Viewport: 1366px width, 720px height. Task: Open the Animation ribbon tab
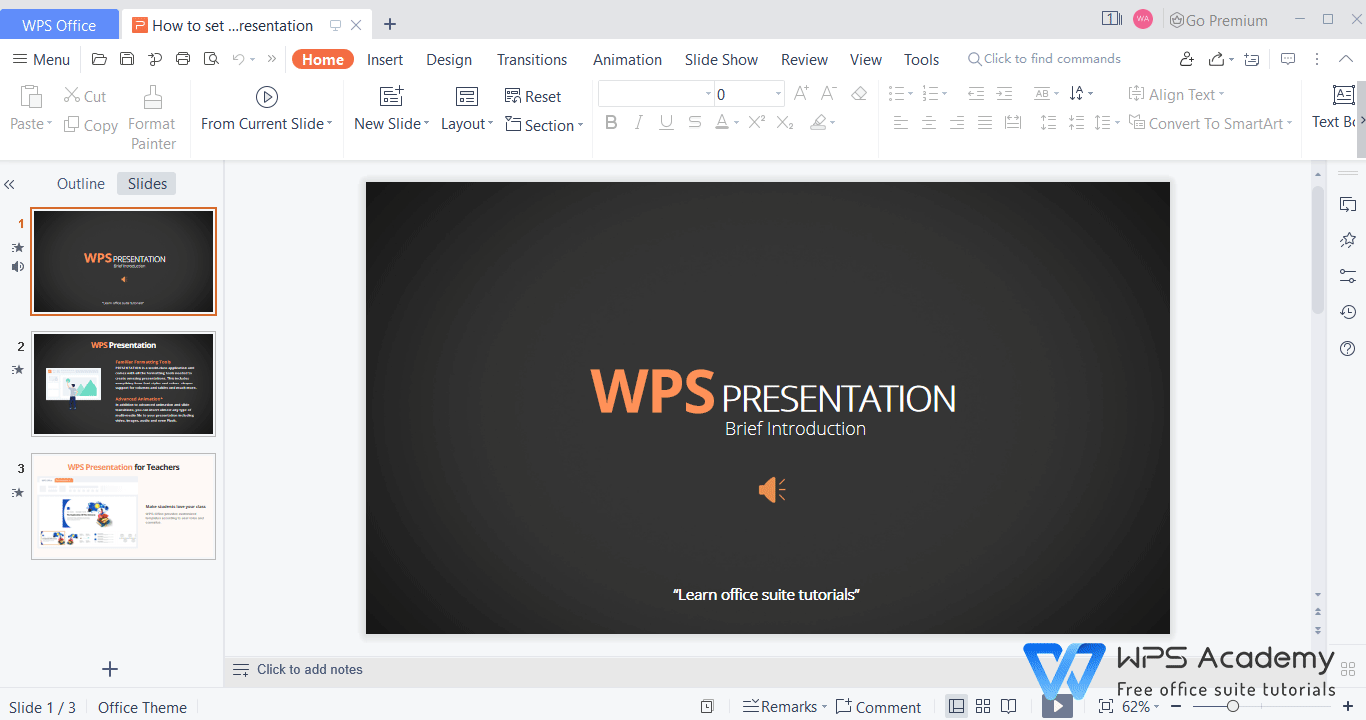tap(628, 59)
